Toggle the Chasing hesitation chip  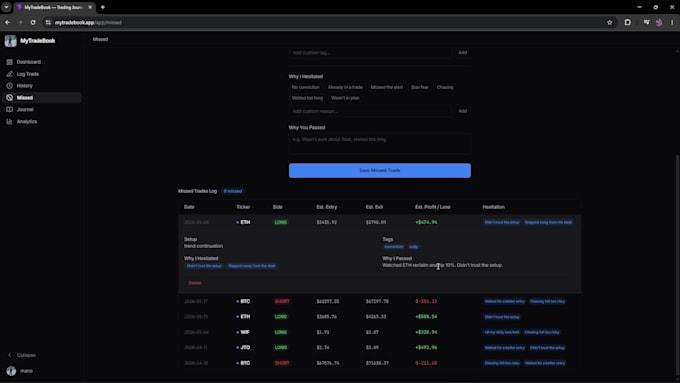[445, 87]
